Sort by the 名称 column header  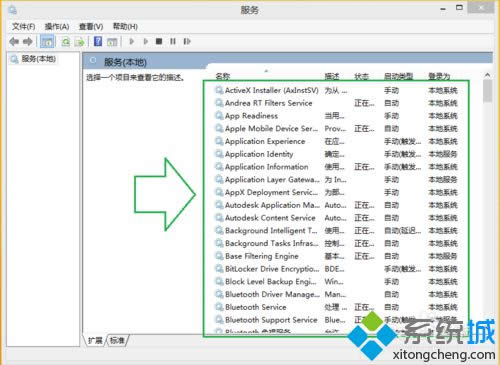pos(223,76)
